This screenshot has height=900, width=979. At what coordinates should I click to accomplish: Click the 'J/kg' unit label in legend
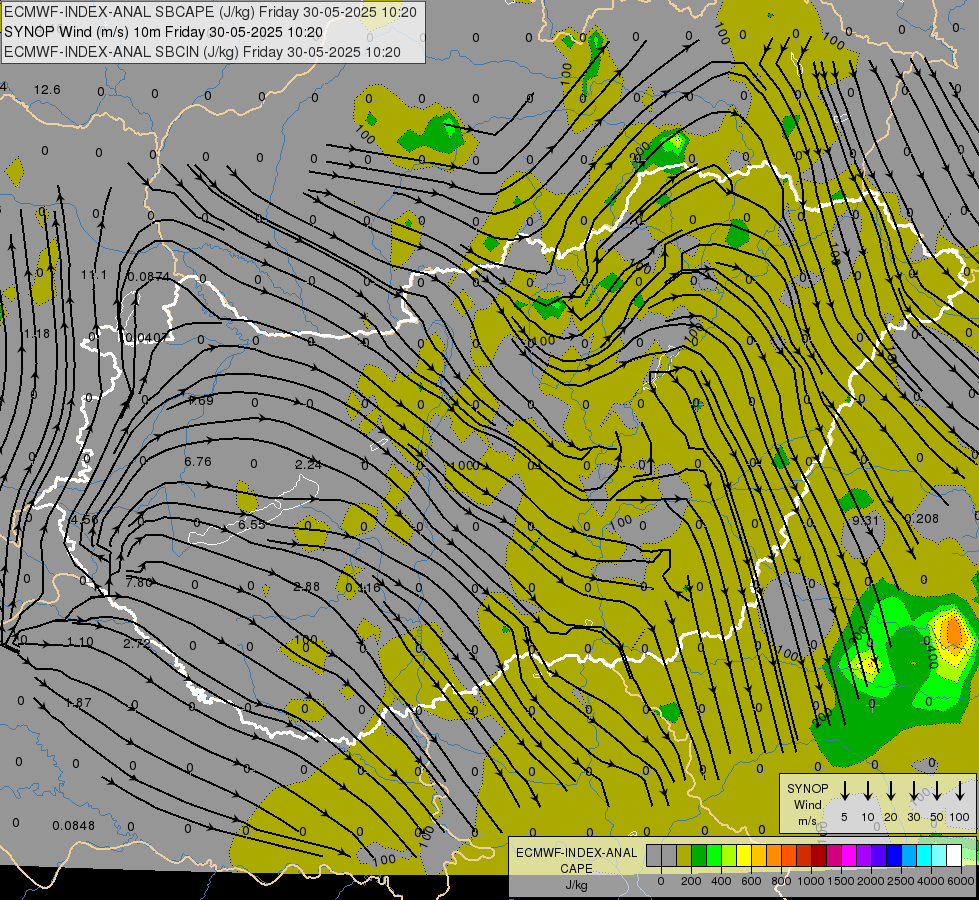click(576, 885)
